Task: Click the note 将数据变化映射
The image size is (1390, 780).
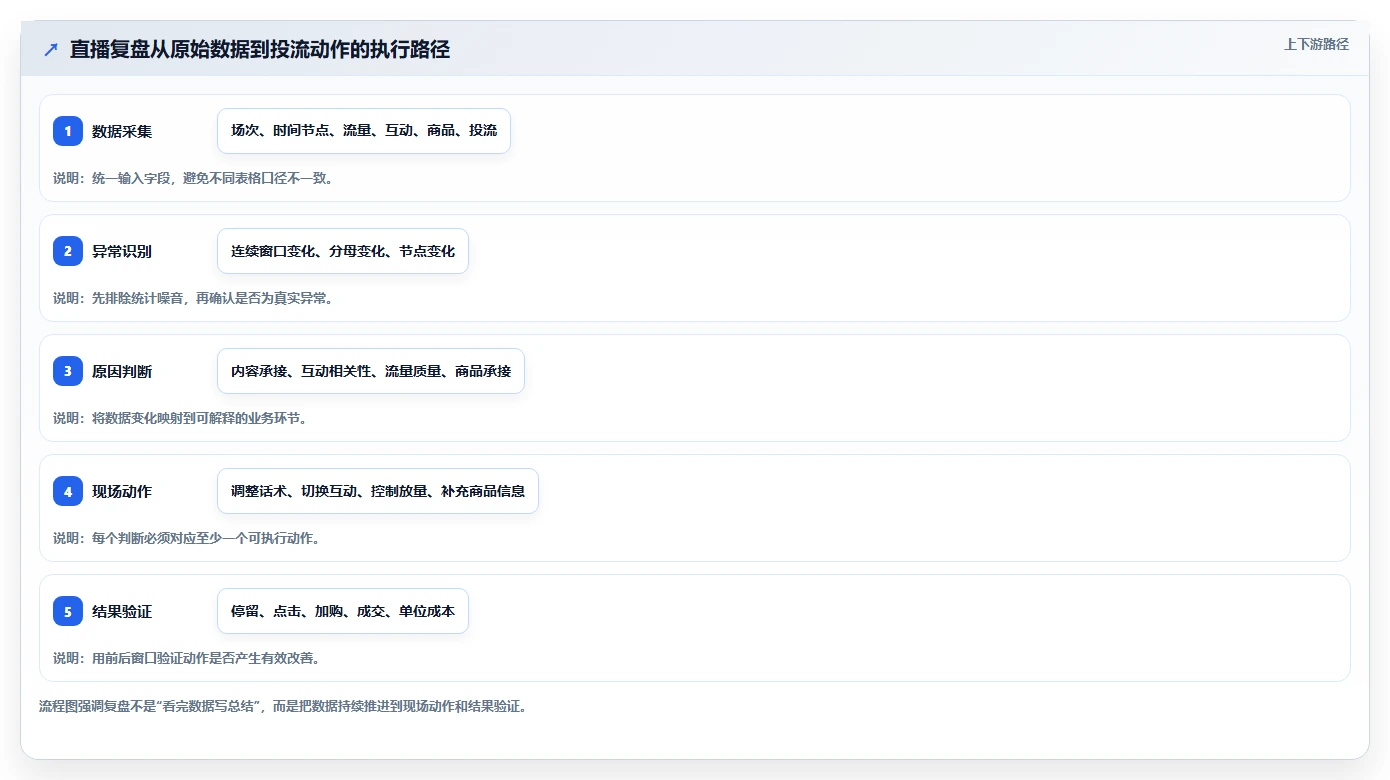Action: pos(180,418)
